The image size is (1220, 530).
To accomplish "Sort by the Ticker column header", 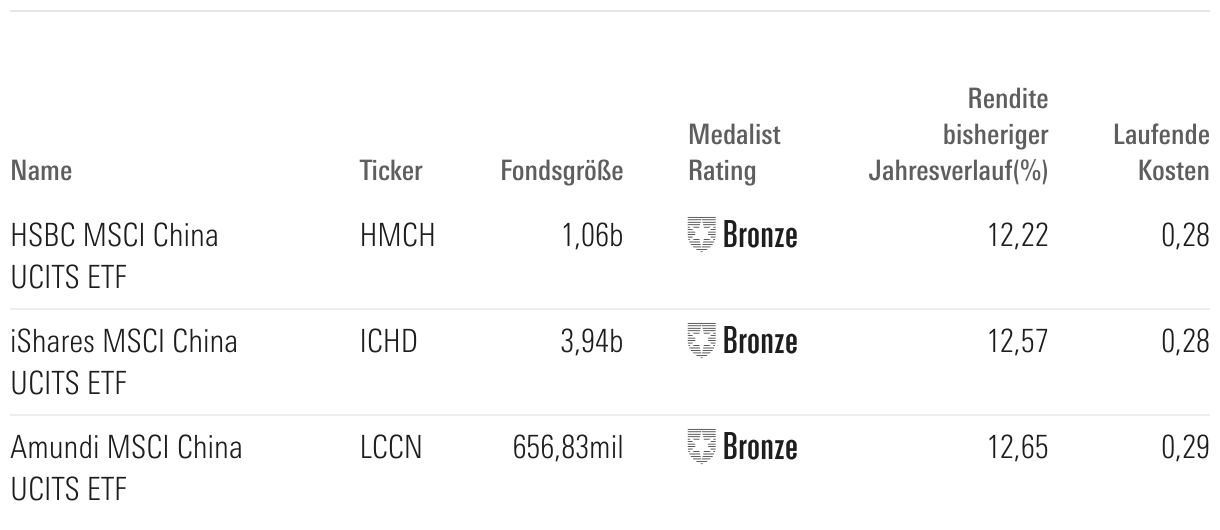I will pyautogui.click(x=390, y=172).
